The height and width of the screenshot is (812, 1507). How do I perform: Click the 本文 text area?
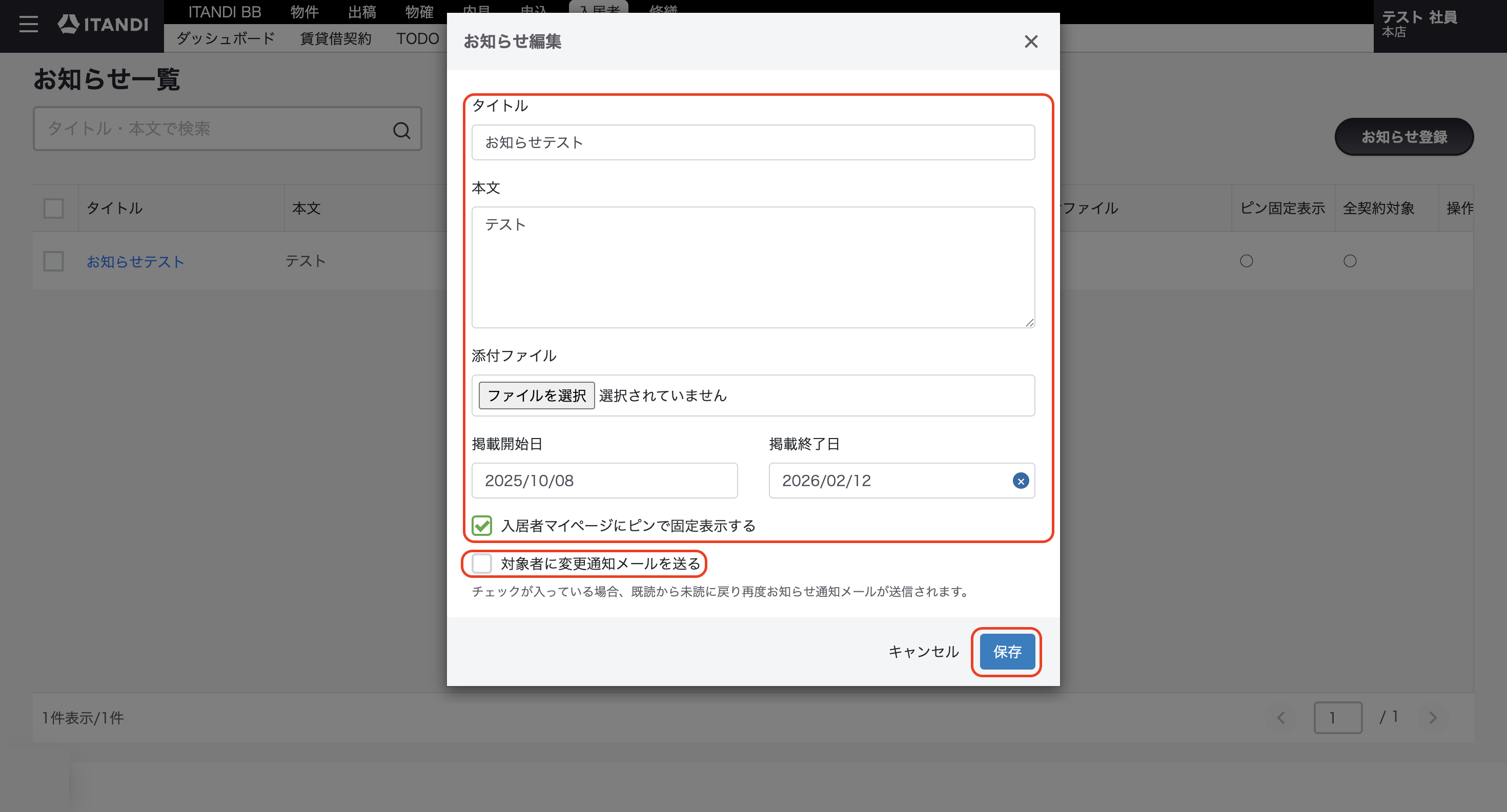click(753, 267)
